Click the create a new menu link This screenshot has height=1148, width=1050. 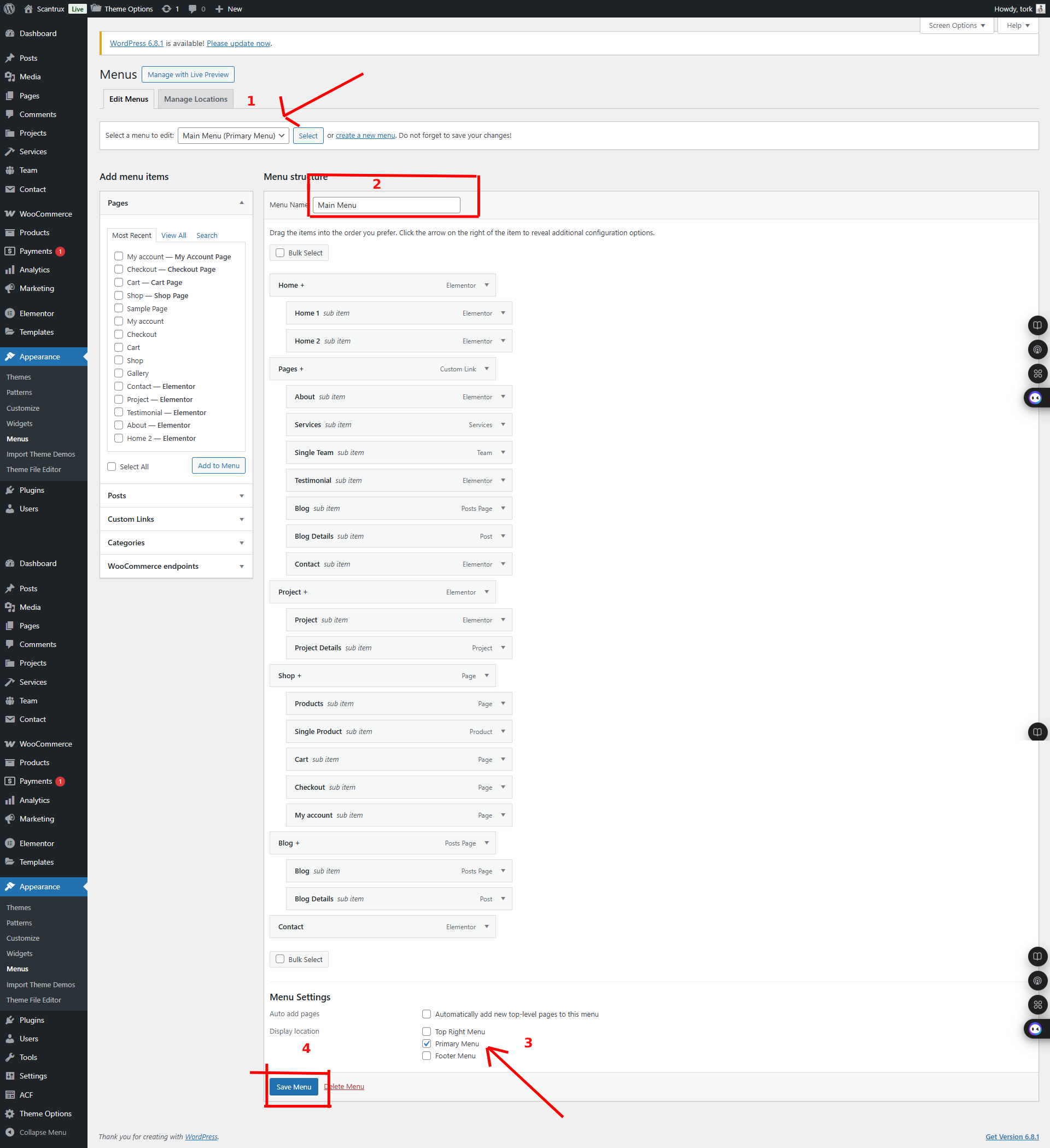(x=365, y=136)
